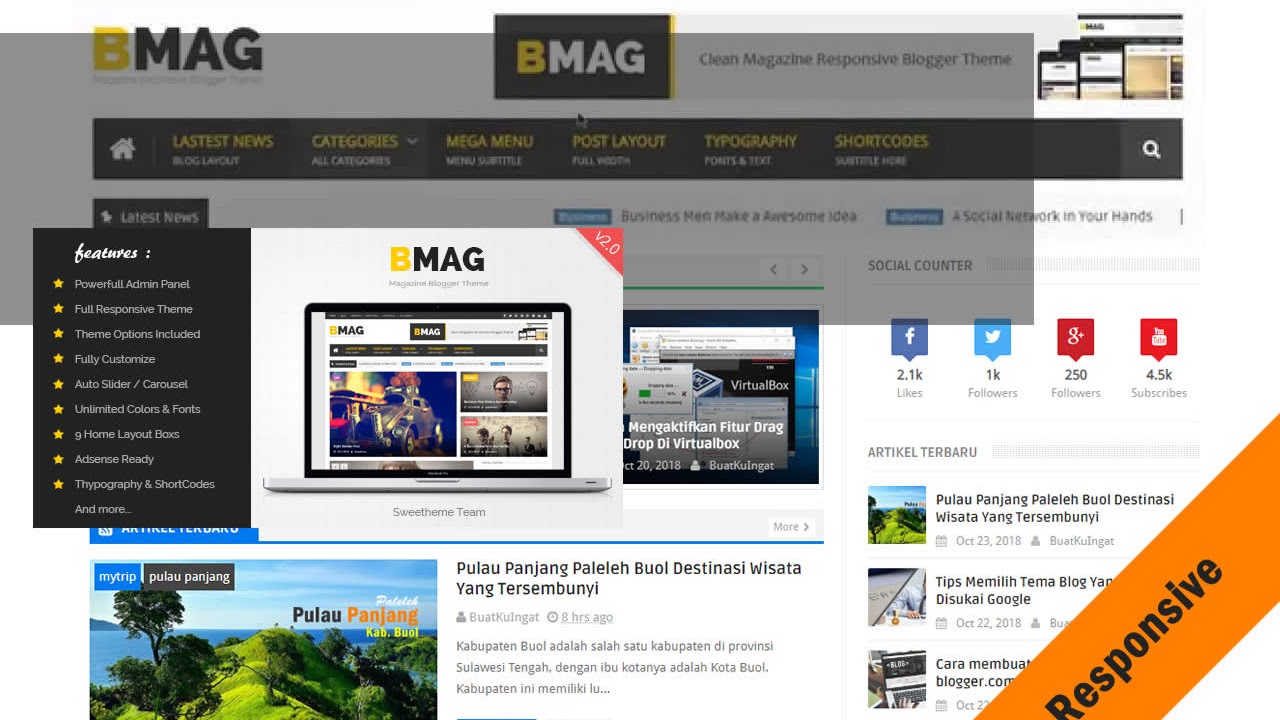Click the More button in Artikel Terbaru
Screen dimensions: 1280x720
[792, 527]
